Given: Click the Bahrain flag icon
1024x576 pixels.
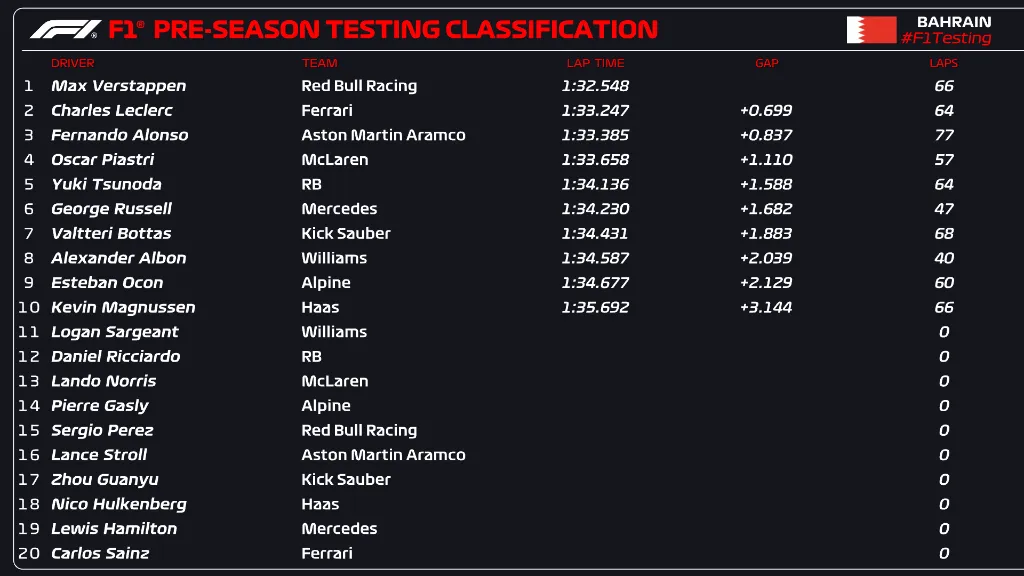Looking at the screenshot, I should (x=871, y=30).
